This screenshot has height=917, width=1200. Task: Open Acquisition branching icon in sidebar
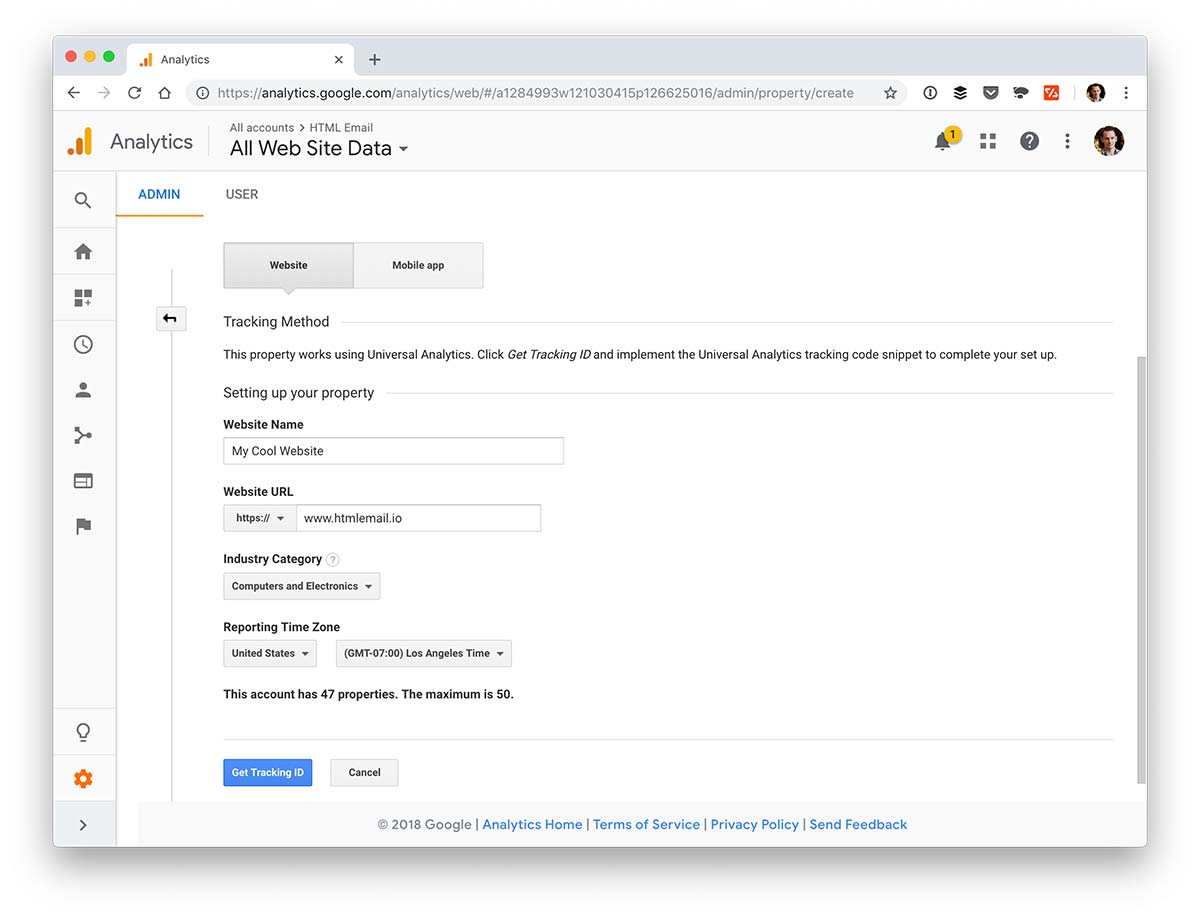83,435
